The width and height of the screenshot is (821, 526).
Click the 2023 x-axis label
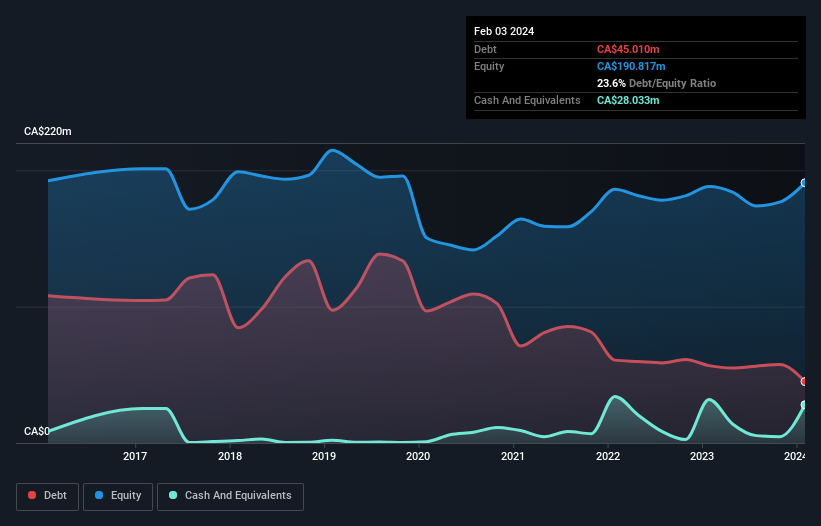coord(702,456)
